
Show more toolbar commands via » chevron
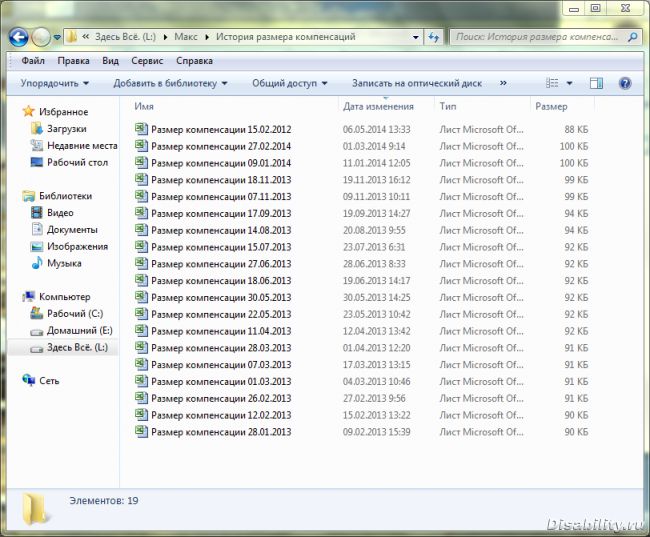pos(503,83)
